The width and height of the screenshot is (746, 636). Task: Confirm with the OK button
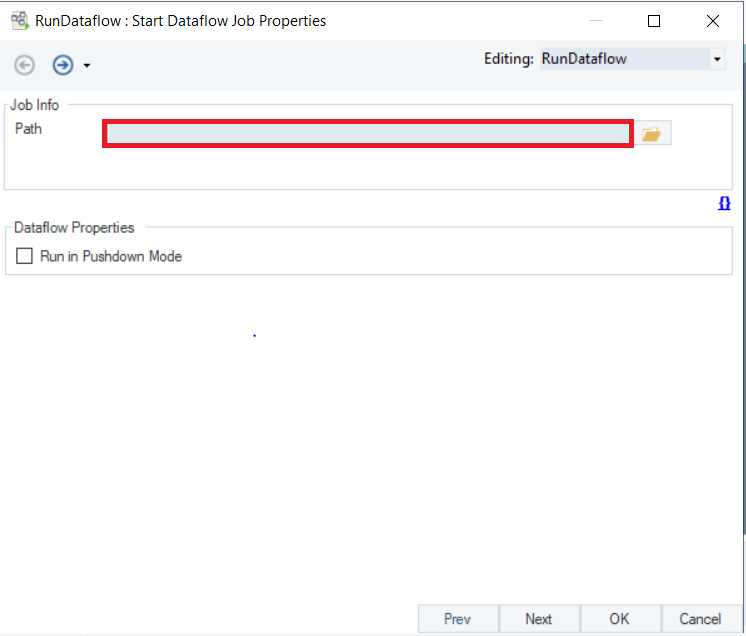coord(620,619)
